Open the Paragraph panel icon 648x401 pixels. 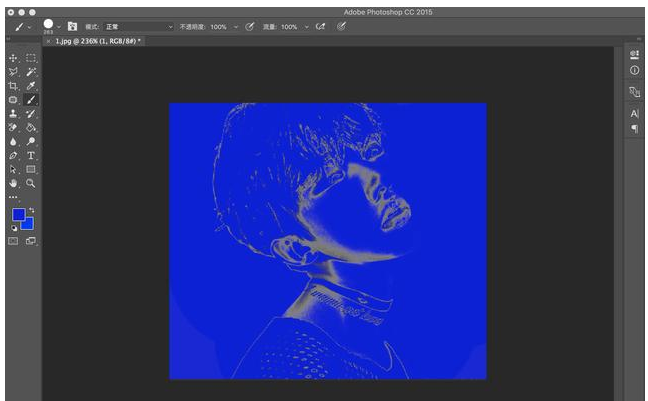click(634, 129)
